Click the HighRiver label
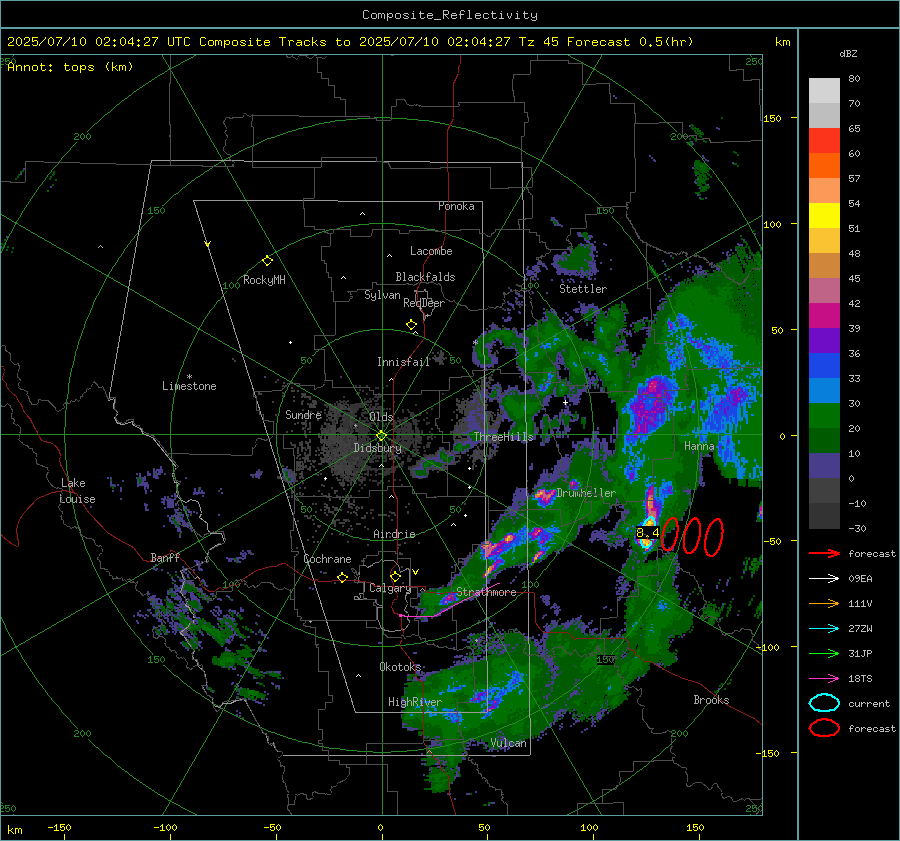This screenshot has height=841, width=900. coord(414,702)
